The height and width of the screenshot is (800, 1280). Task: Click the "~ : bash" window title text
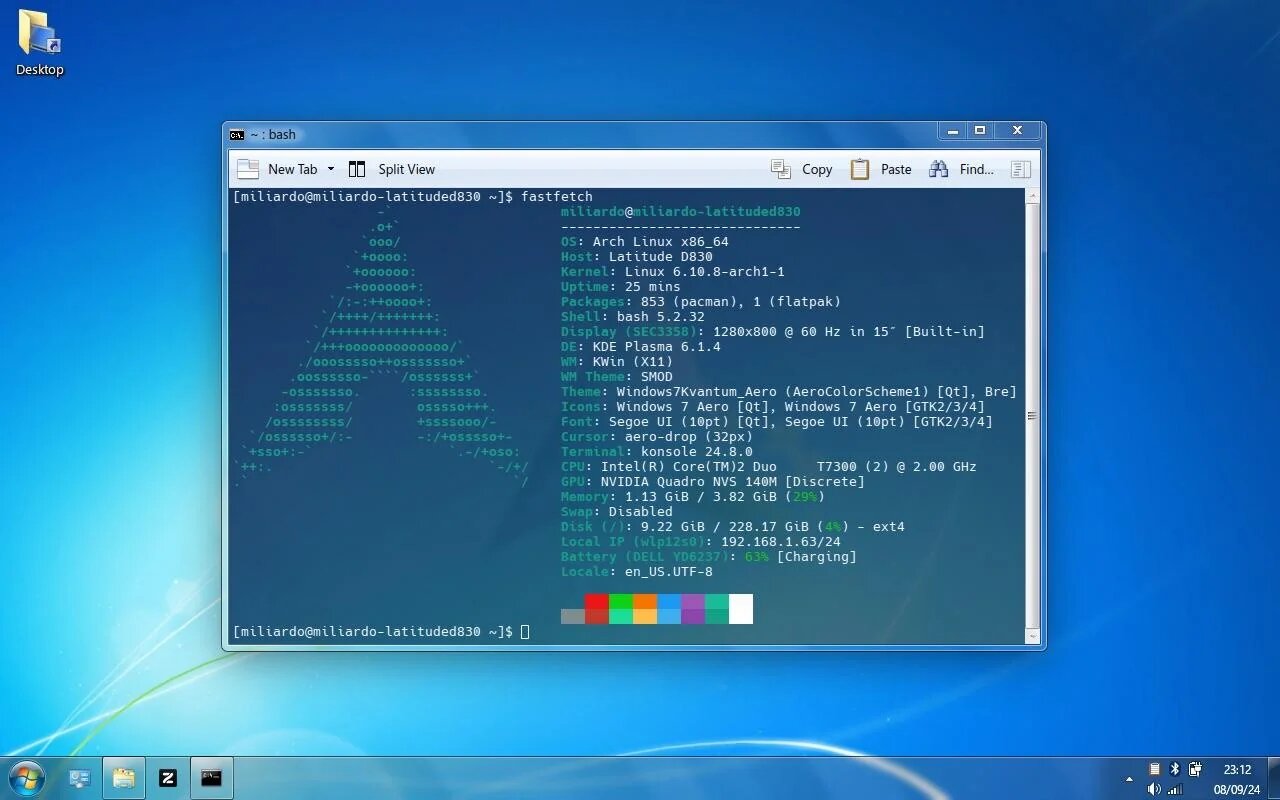click(273, 134)
